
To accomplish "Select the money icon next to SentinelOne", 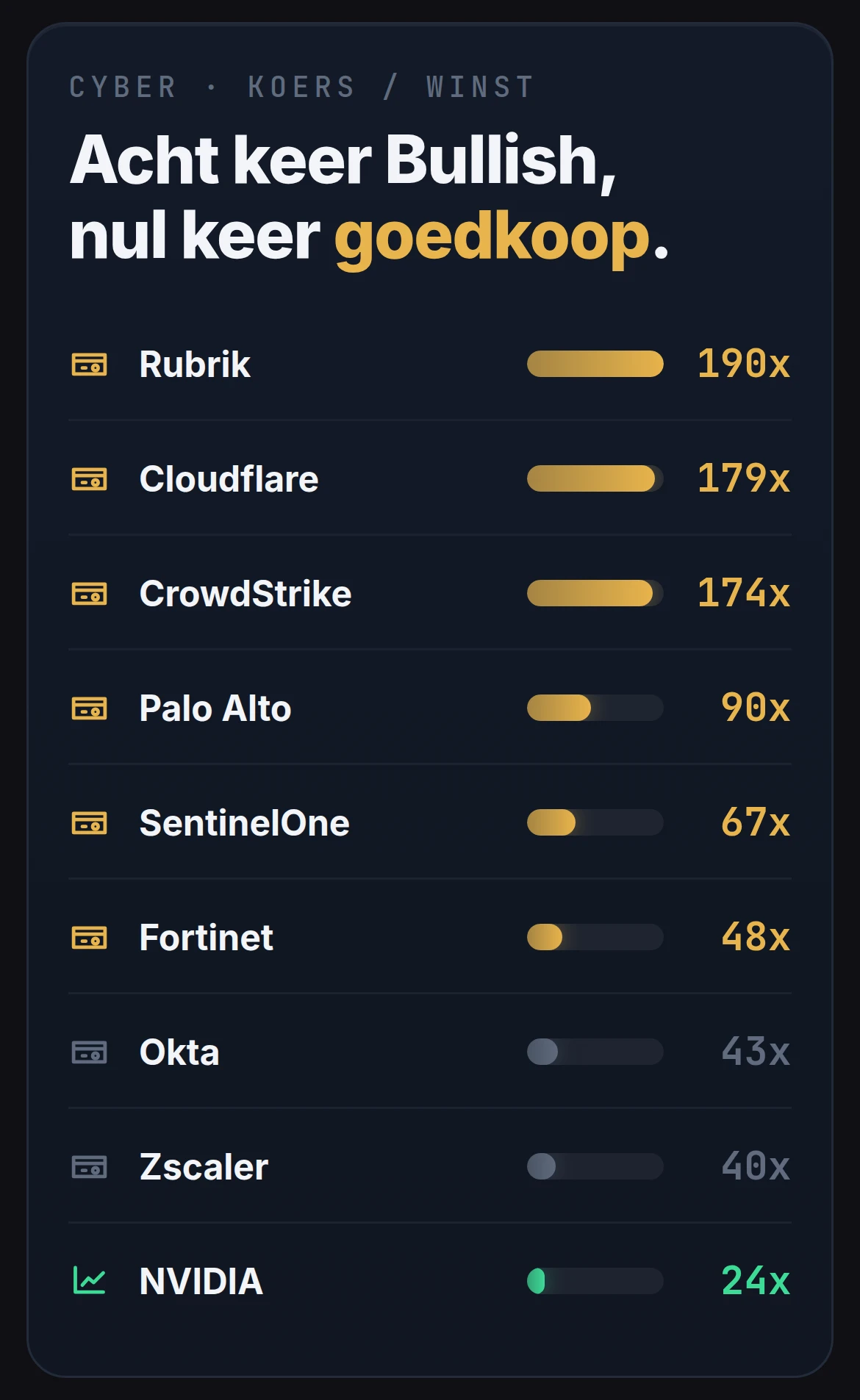I will pyautogui.click(x=89, y=822).
